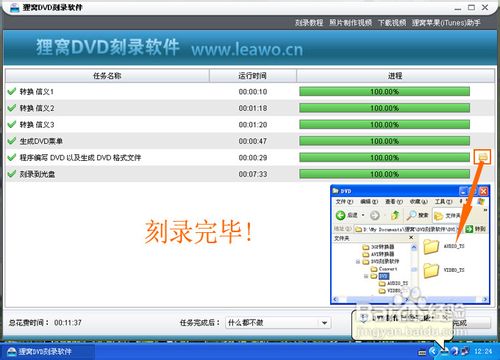500x360 pixels.
Task: Click progress bar for 刻录到光盘
Action: click(x=384, y=174)
